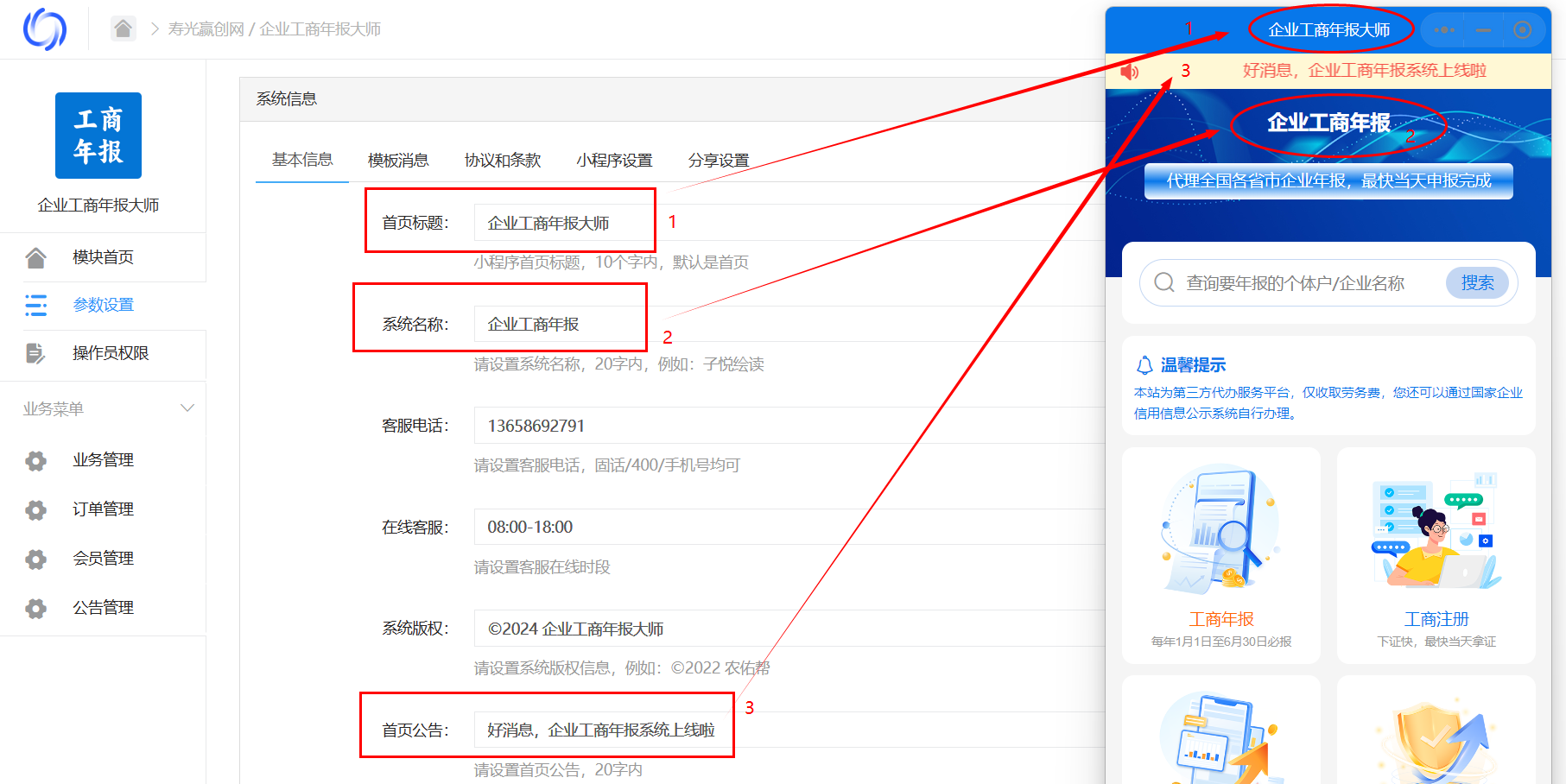Image resolution: width=1566 pixels, height=784 pixels.
Task: Follow the 寿光赢创网 breadcrumb link
Action: click(x=206, y=29)
